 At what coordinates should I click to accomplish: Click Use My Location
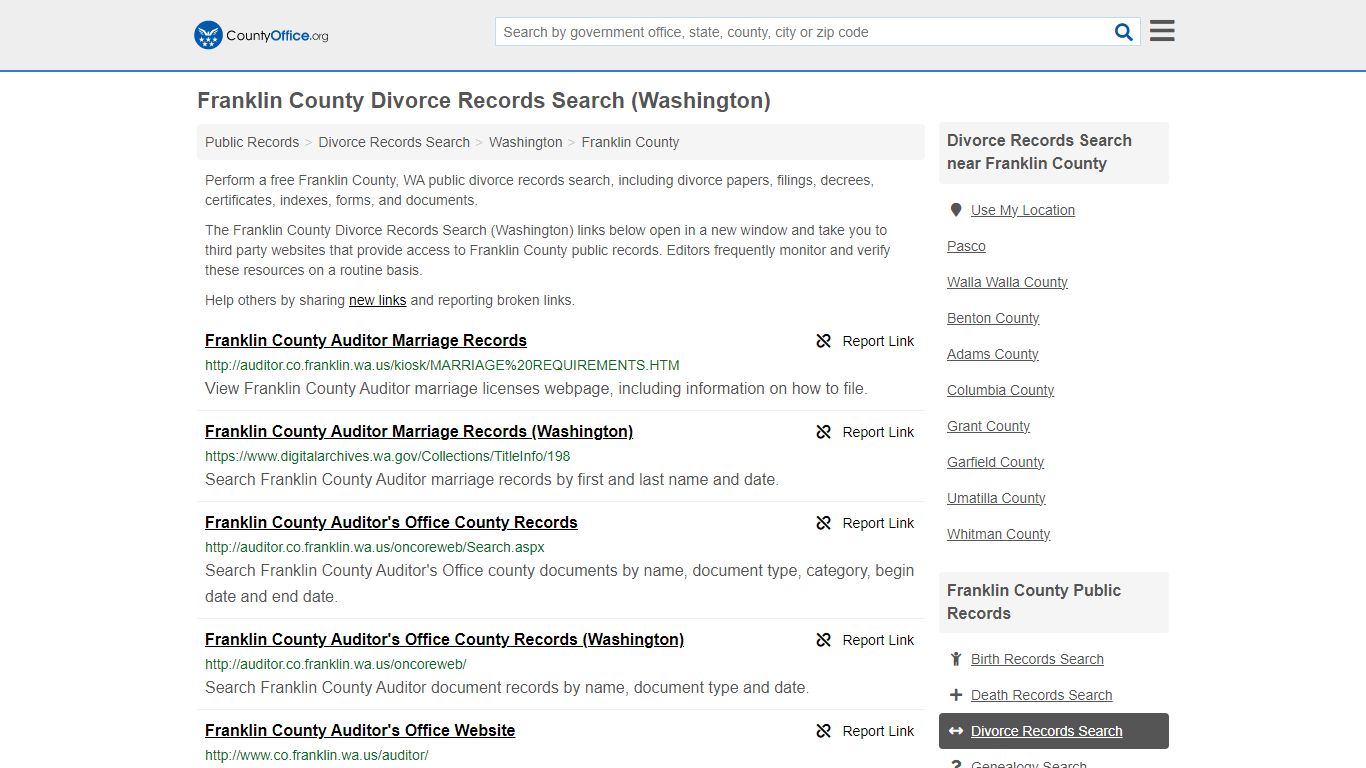[x=1023, y=210]
